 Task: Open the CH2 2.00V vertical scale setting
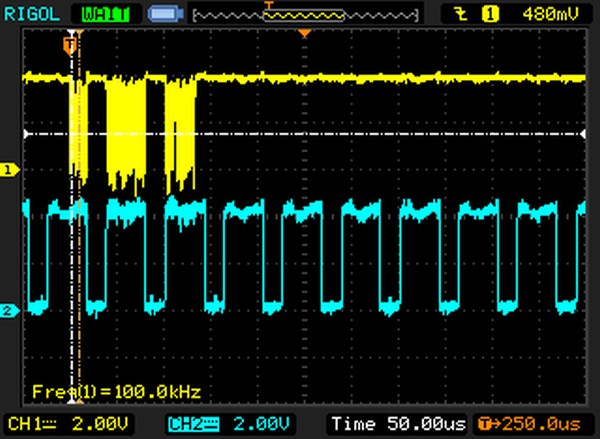(x=260, y=424)
